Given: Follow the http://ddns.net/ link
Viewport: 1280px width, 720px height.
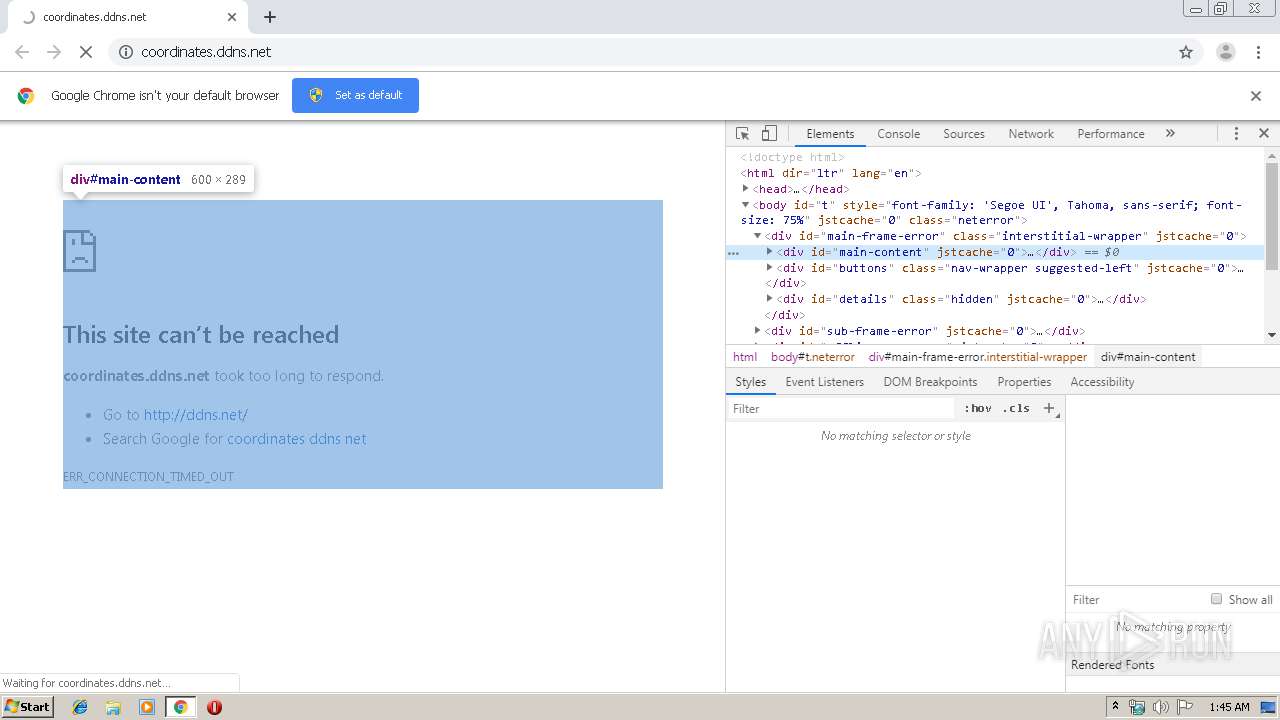Looking at the screenshot, I should pyautogui.click(x=195, y=415).
